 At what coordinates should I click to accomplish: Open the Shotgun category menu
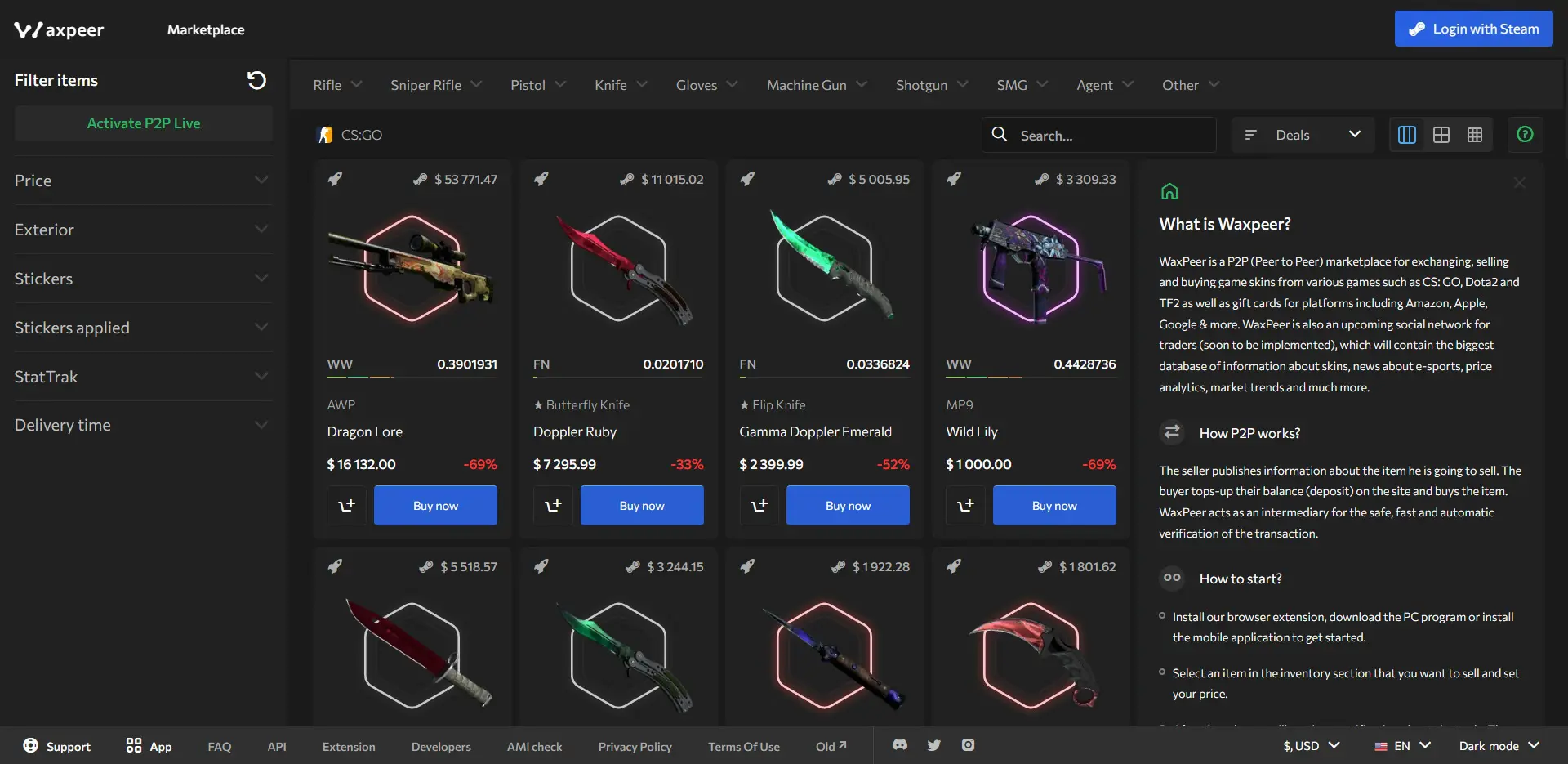(932, 85)
